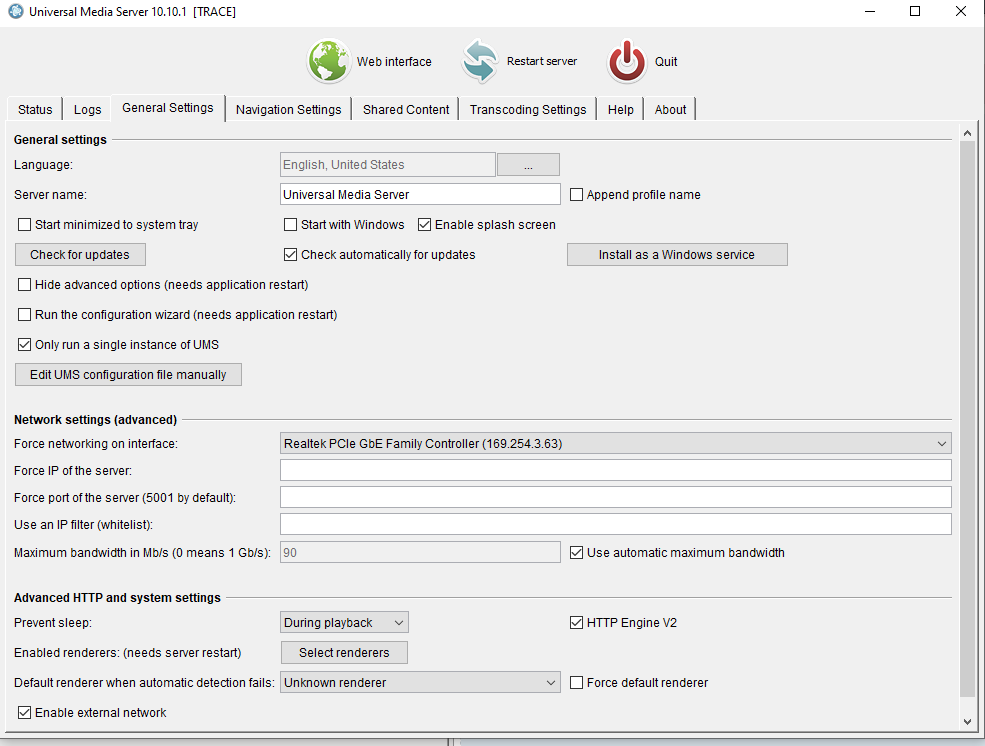
Task: Click the vertical scrollbar thumb
Action: (967, 418)
